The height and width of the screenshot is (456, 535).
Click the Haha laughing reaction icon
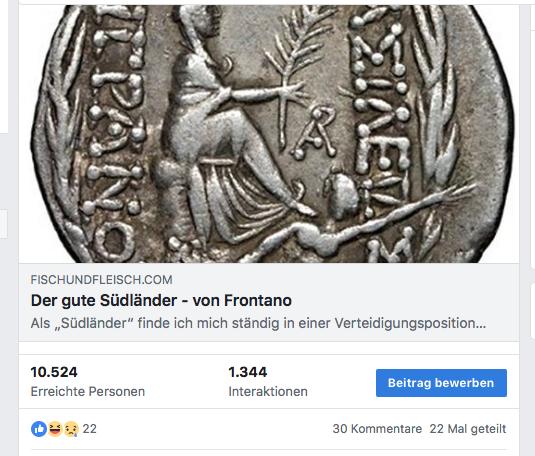click(x=55, y=429)
